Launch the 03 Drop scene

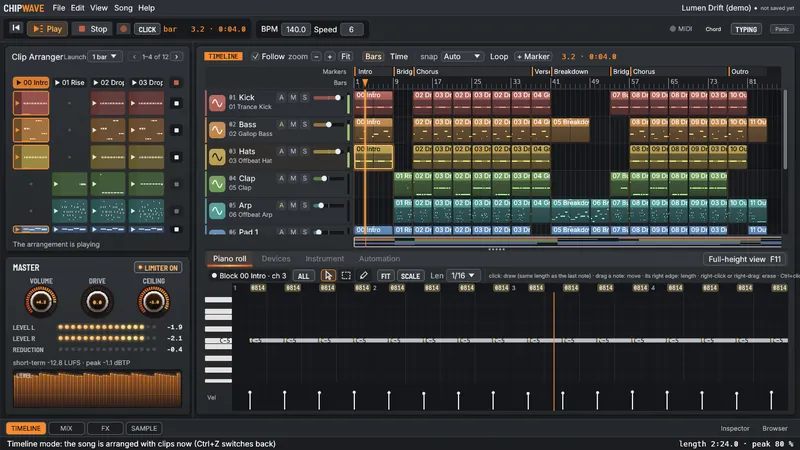click(146, 82)
